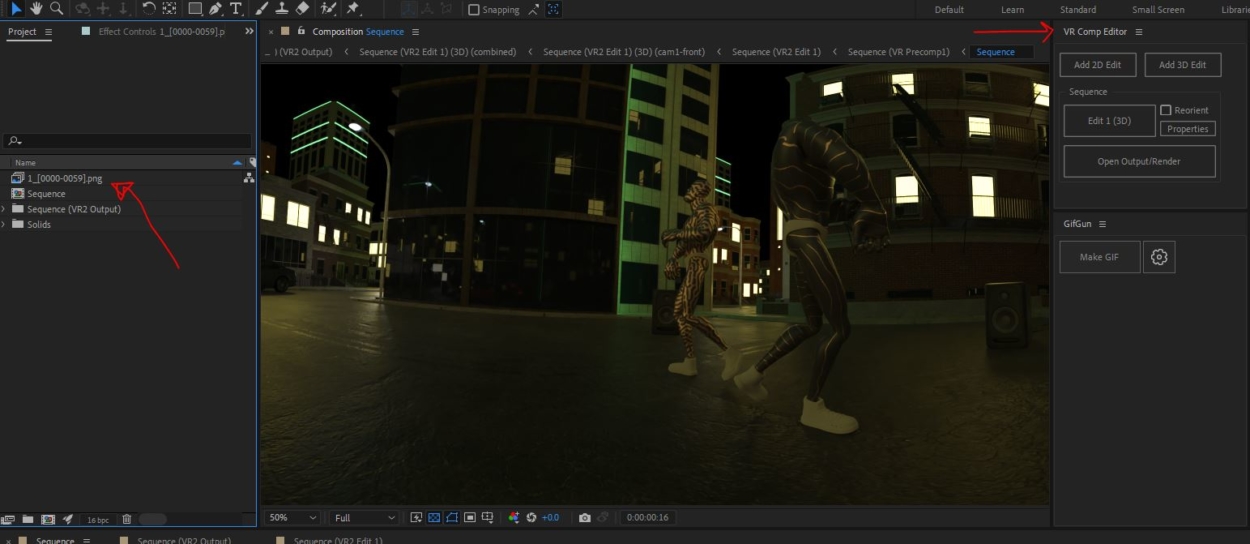Screen dimensions: 1250x544
Task: Click Add 2D Edit button
Action: [x=1097, y=65]
